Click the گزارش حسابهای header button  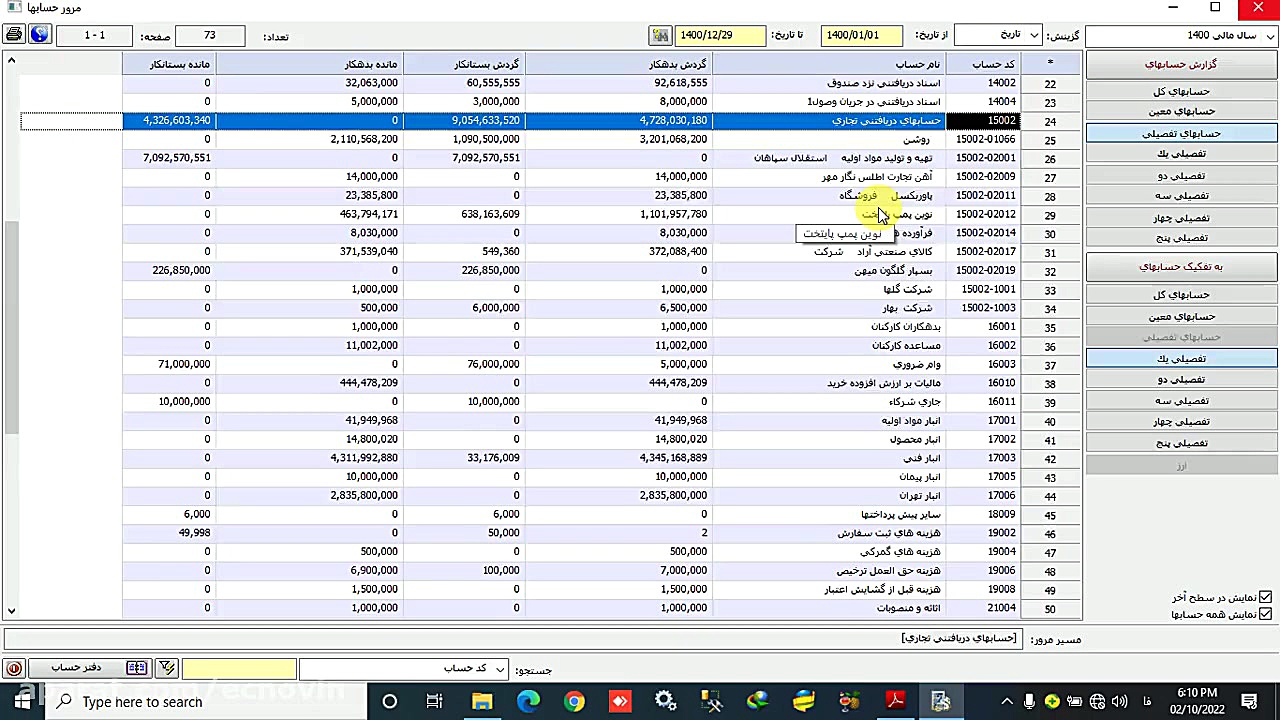[x=1181, y=64]
